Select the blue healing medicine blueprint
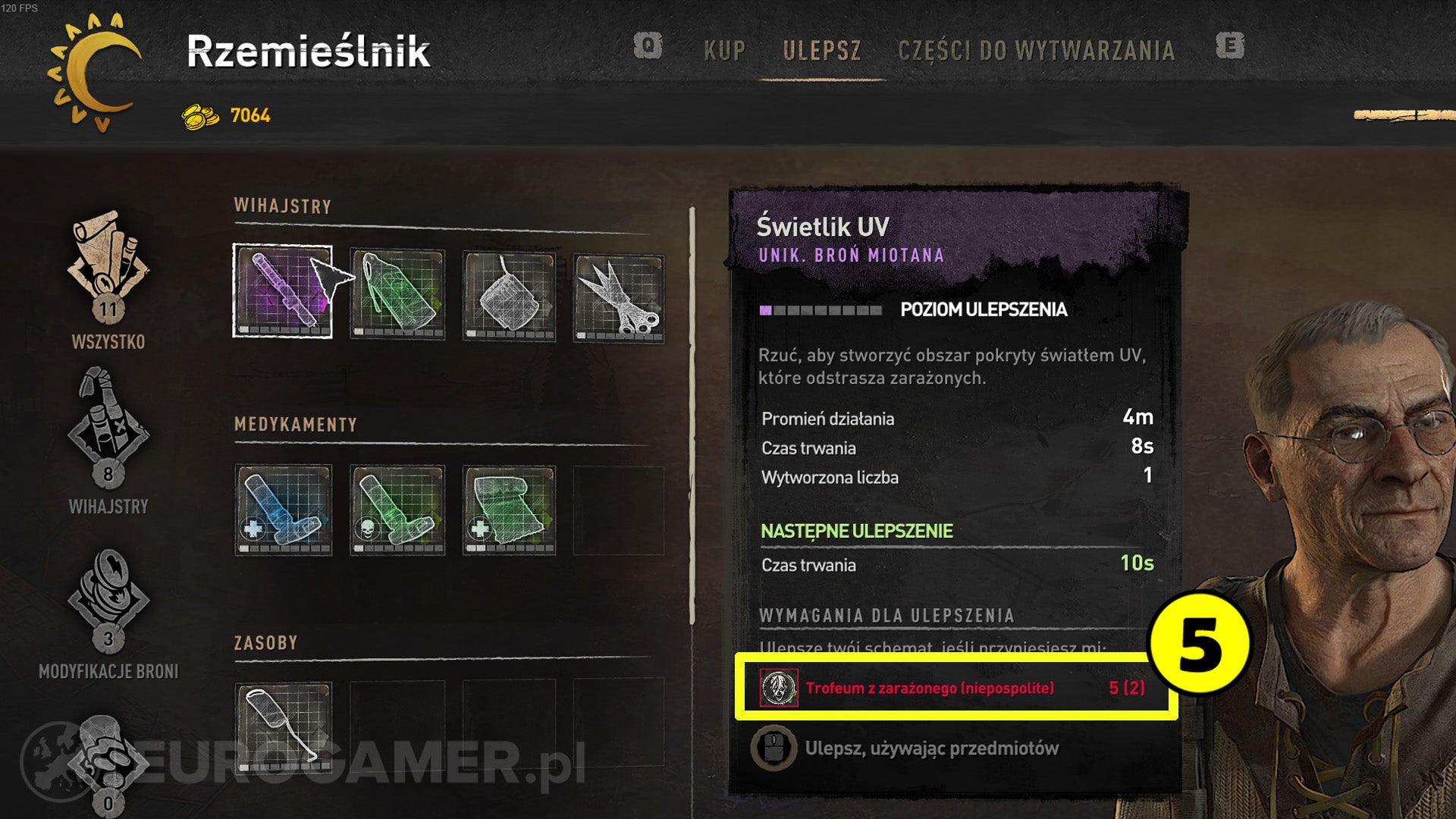The image size is (1456, 819). (x=283, y=510)
